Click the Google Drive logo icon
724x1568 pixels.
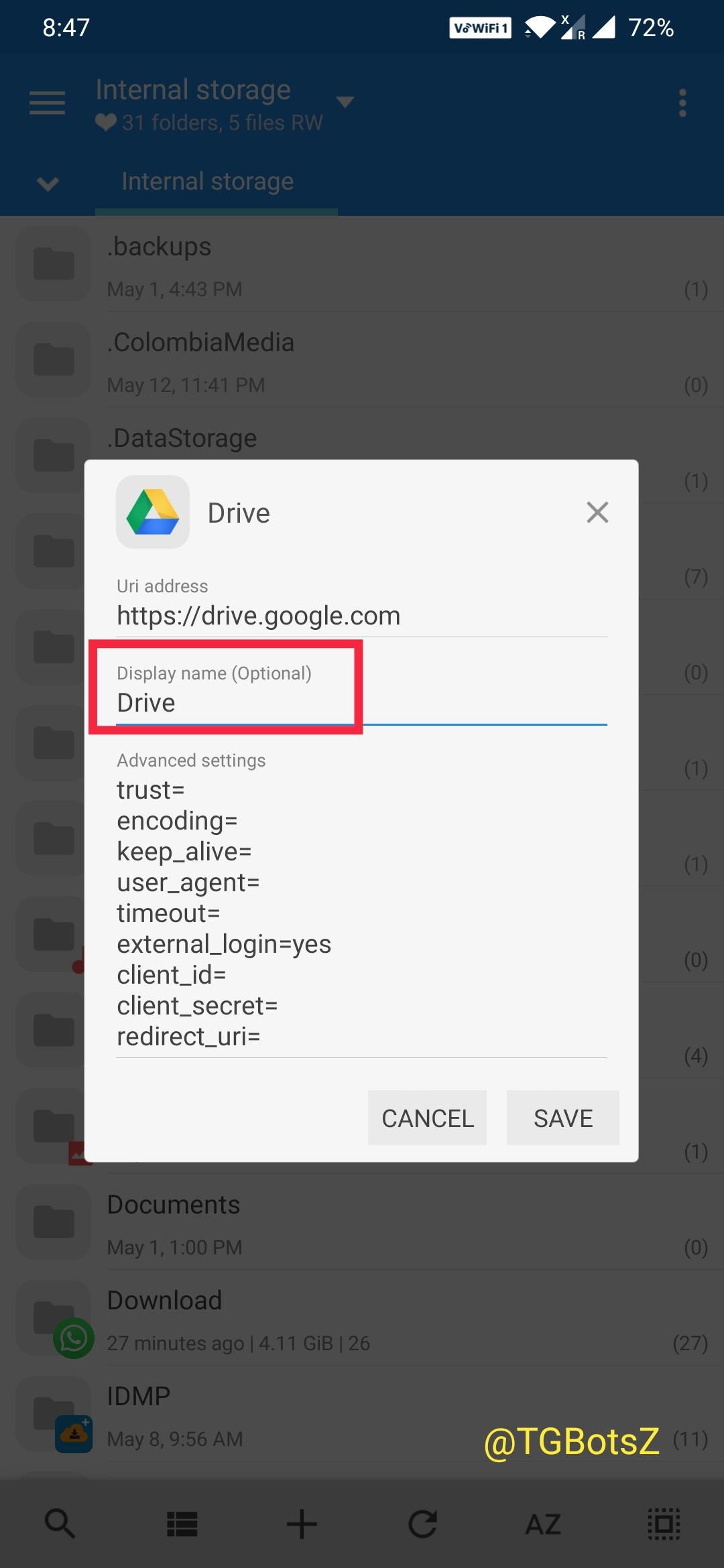[x=153, y=513]
